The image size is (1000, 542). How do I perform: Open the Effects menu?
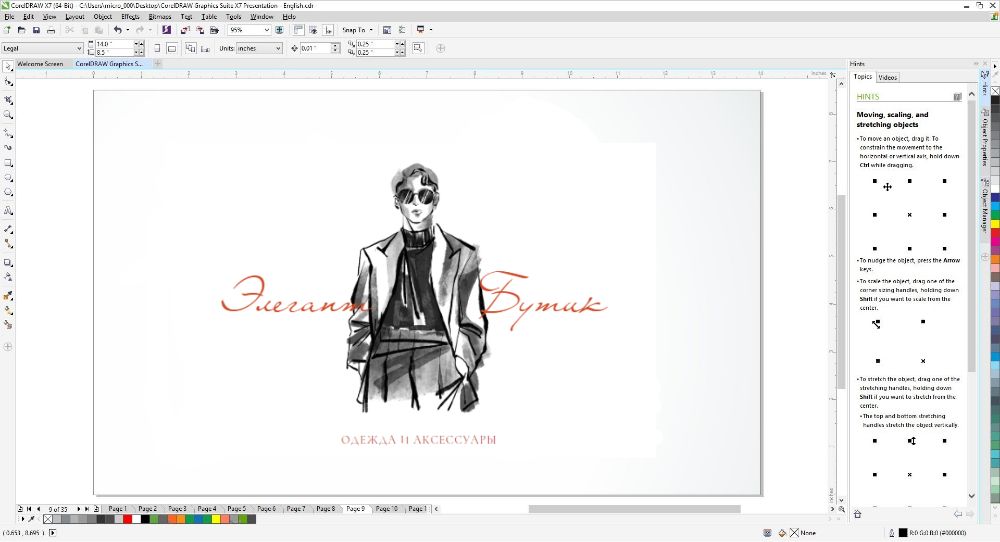coord(131,17)
